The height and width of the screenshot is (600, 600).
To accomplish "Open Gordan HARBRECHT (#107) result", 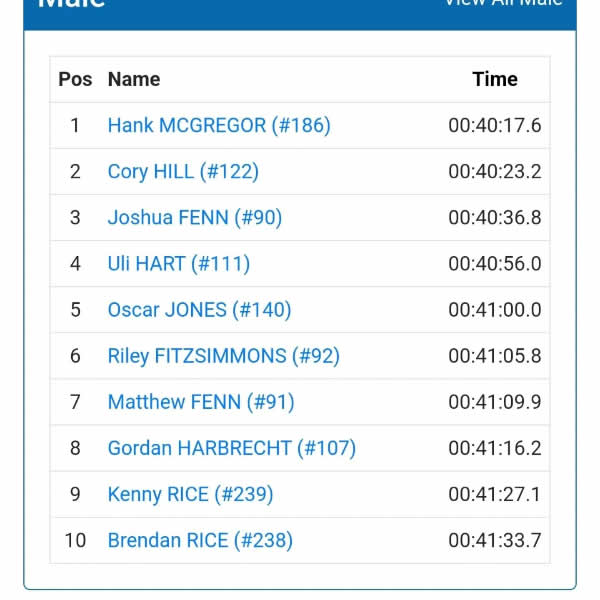I will tap(232, 448).
